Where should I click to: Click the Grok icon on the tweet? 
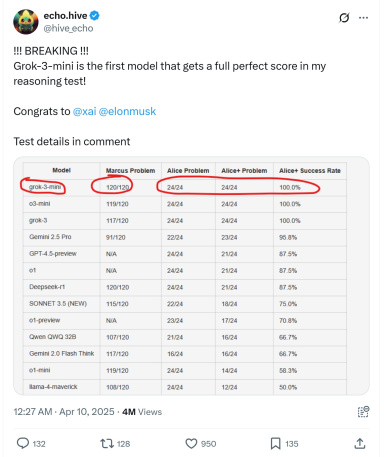pyautogui.click(x=344, y=18)
